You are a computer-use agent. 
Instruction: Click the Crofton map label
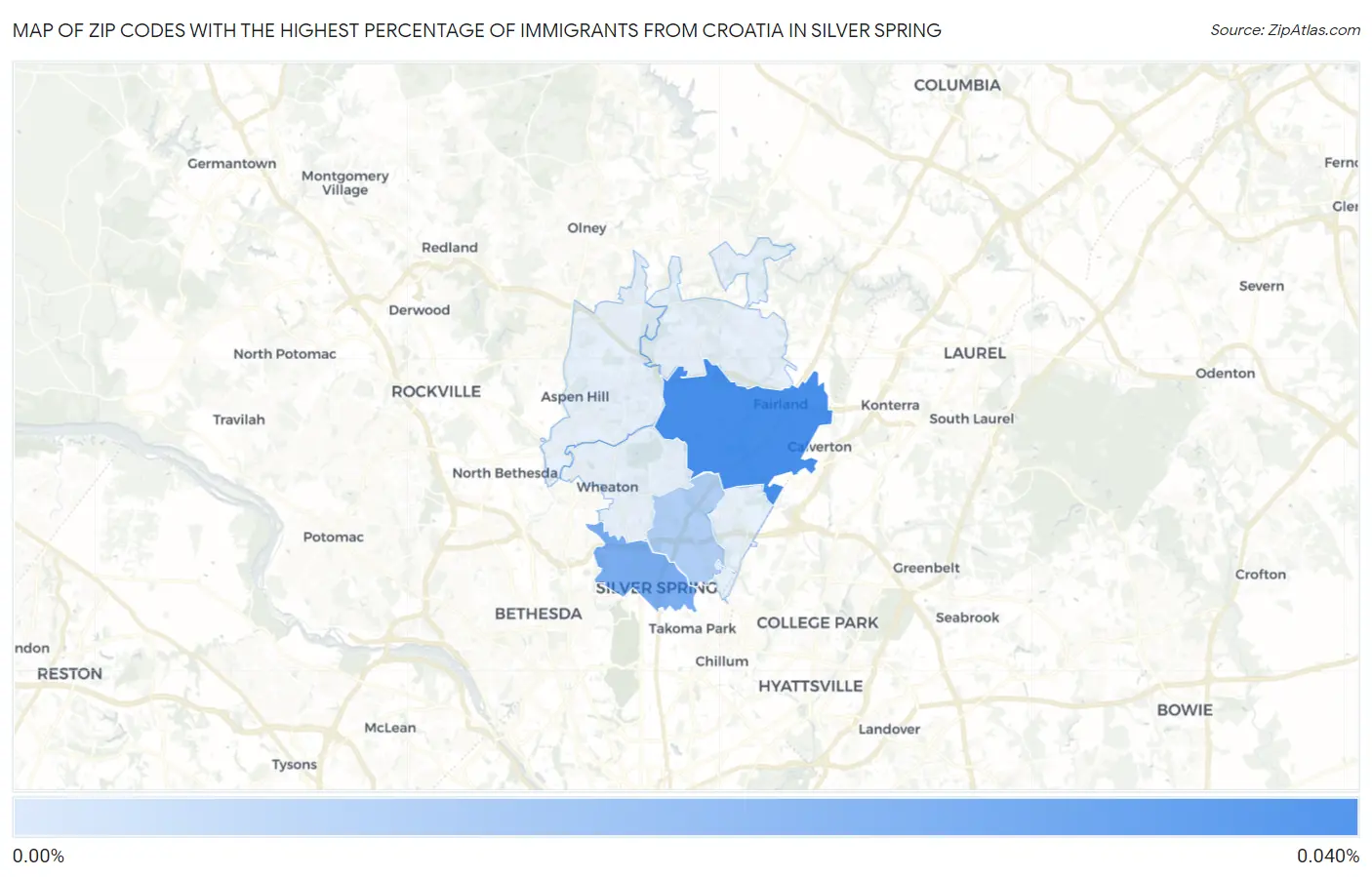tap(1261, 575)
